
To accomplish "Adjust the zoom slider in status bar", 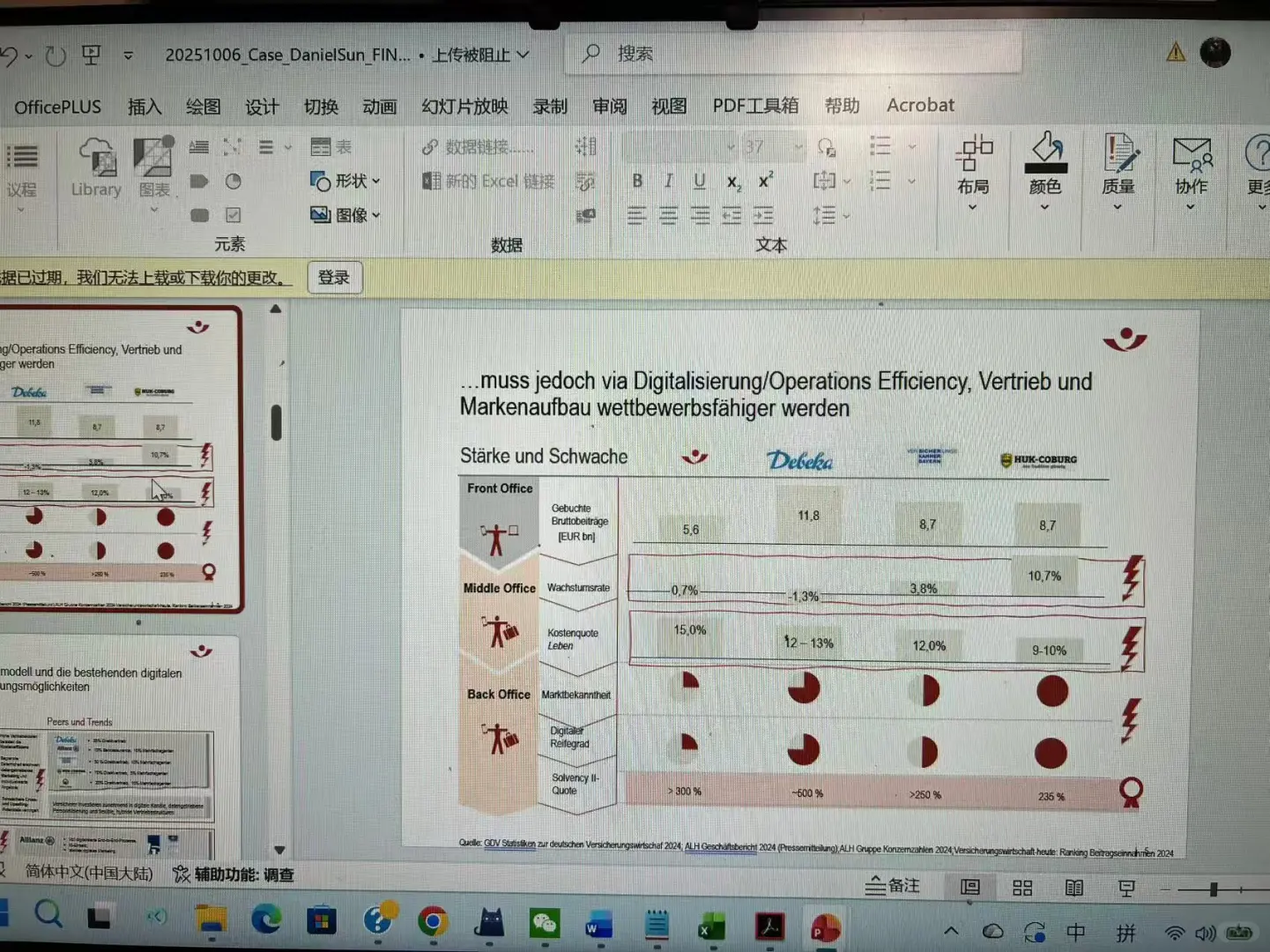I will point(1214,889).
